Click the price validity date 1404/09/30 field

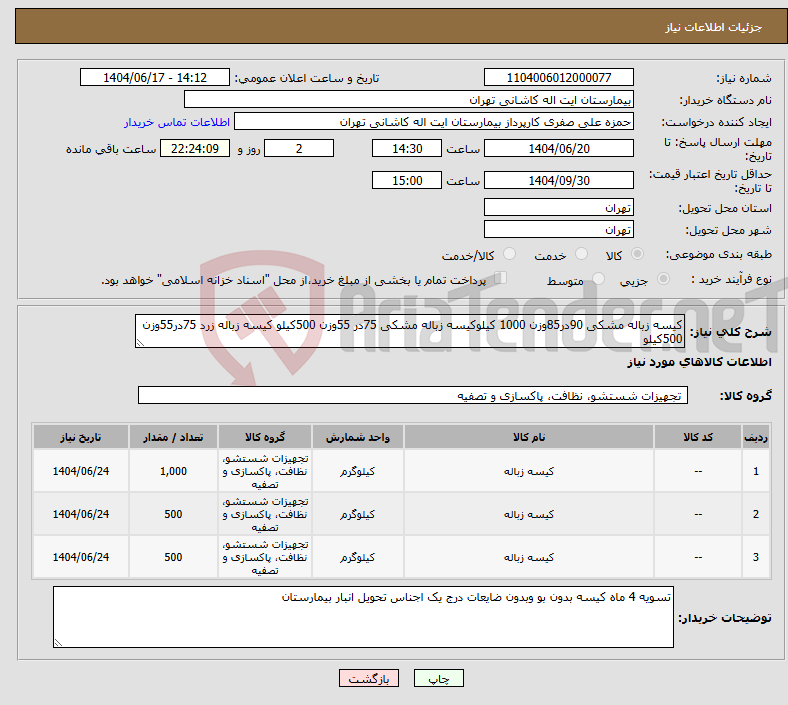[558, 181]
